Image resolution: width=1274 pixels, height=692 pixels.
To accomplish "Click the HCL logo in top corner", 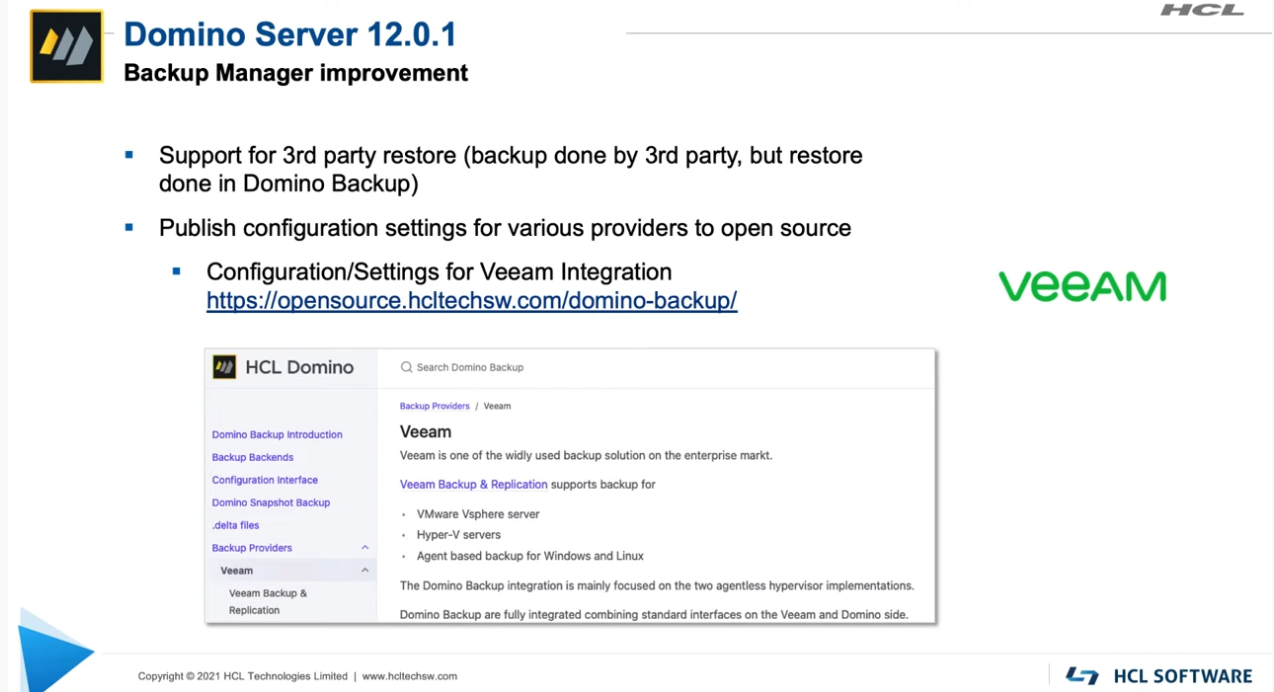I will (1202, 10).
